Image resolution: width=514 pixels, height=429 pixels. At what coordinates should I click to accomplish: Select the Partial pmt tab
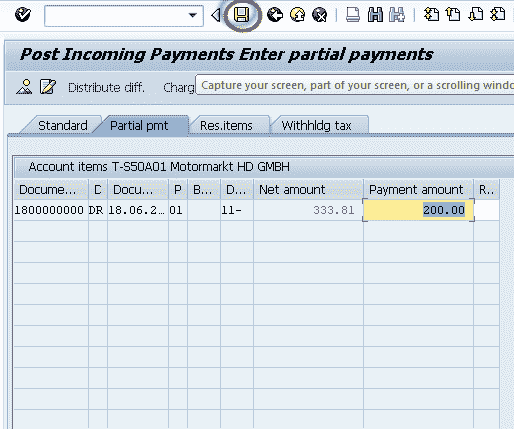(139, 126)
